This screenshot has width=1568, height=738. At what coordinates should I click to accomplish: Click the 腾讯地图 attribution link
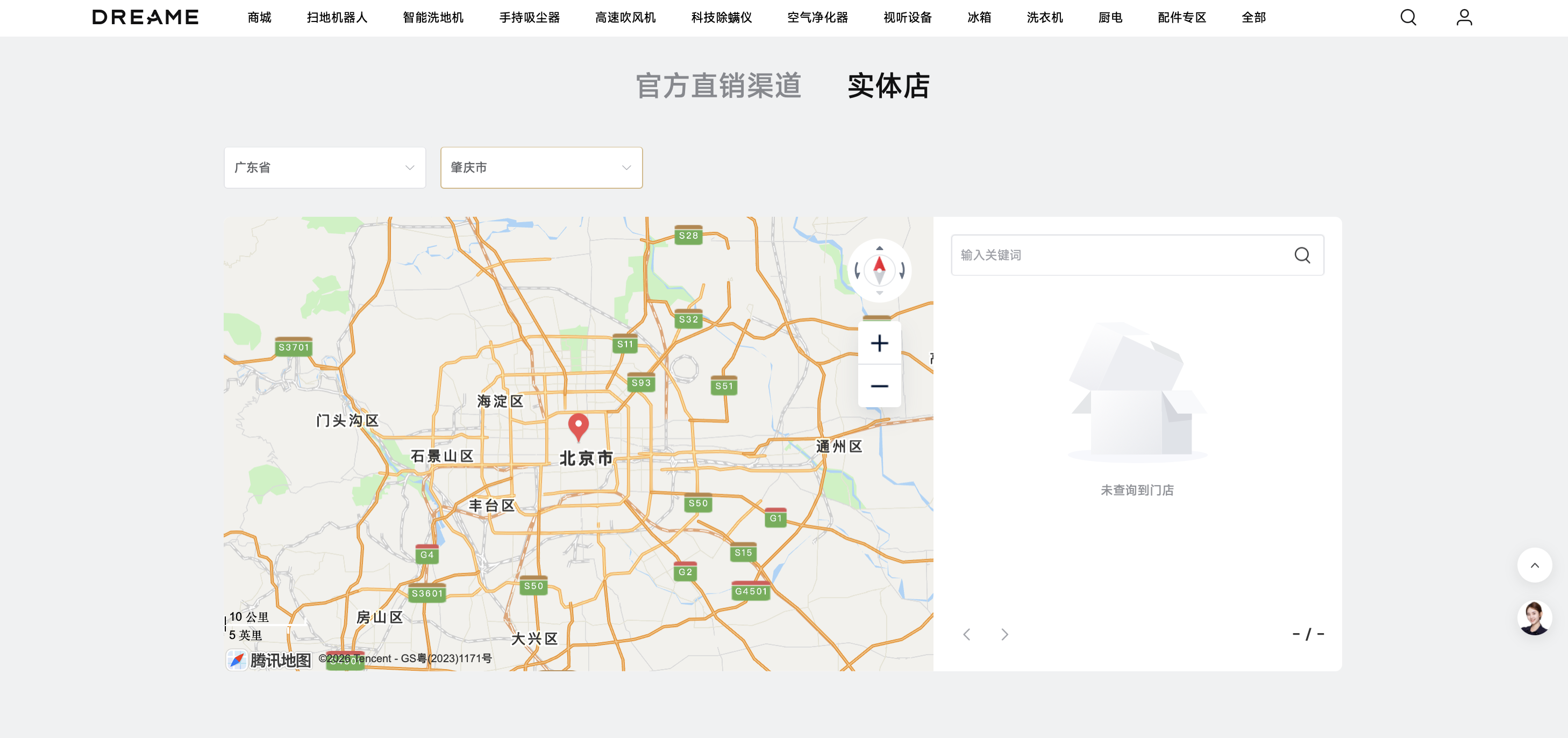click(269, 659)
